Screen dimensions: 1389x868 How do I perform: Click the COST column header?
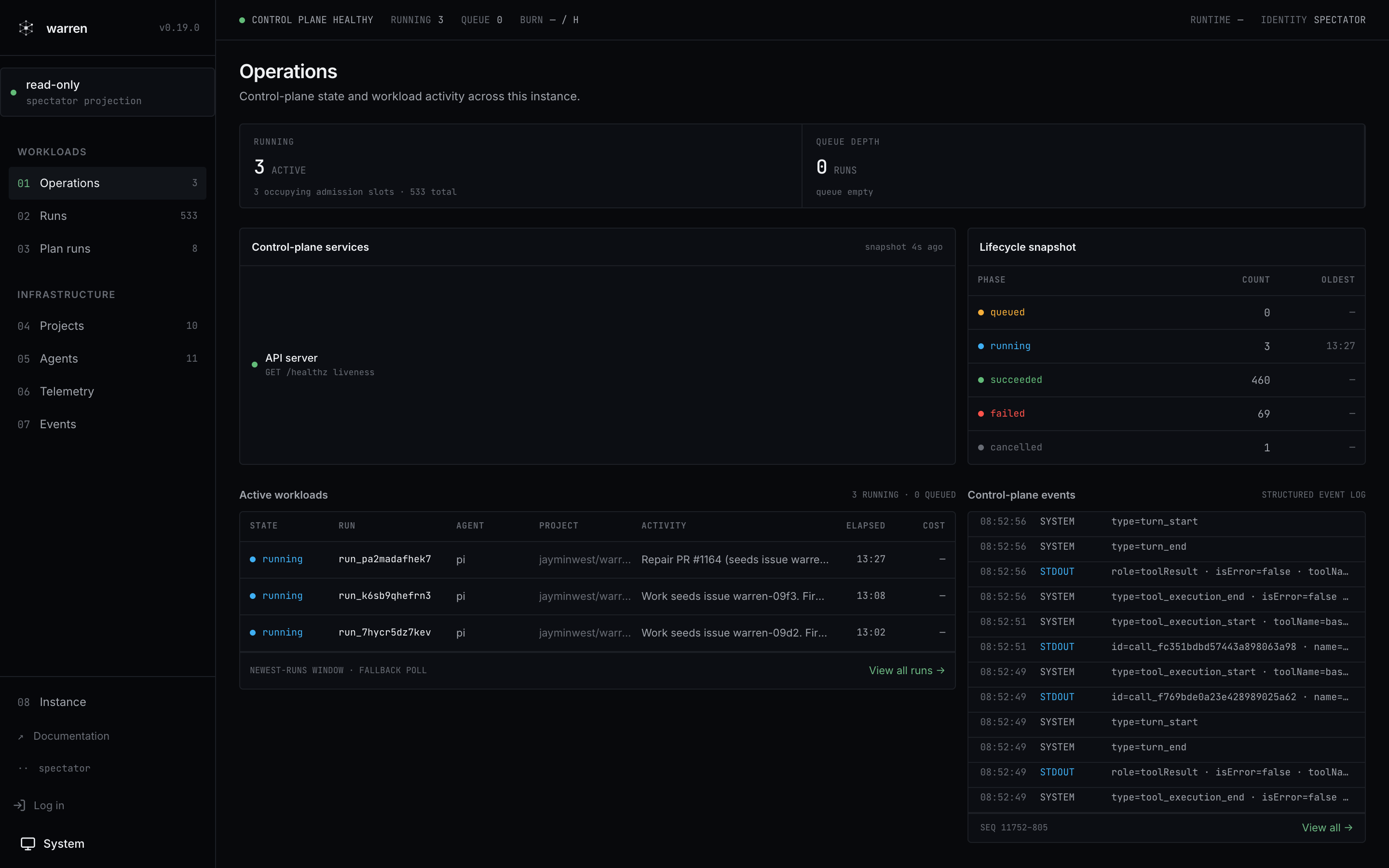coord(933,526)
